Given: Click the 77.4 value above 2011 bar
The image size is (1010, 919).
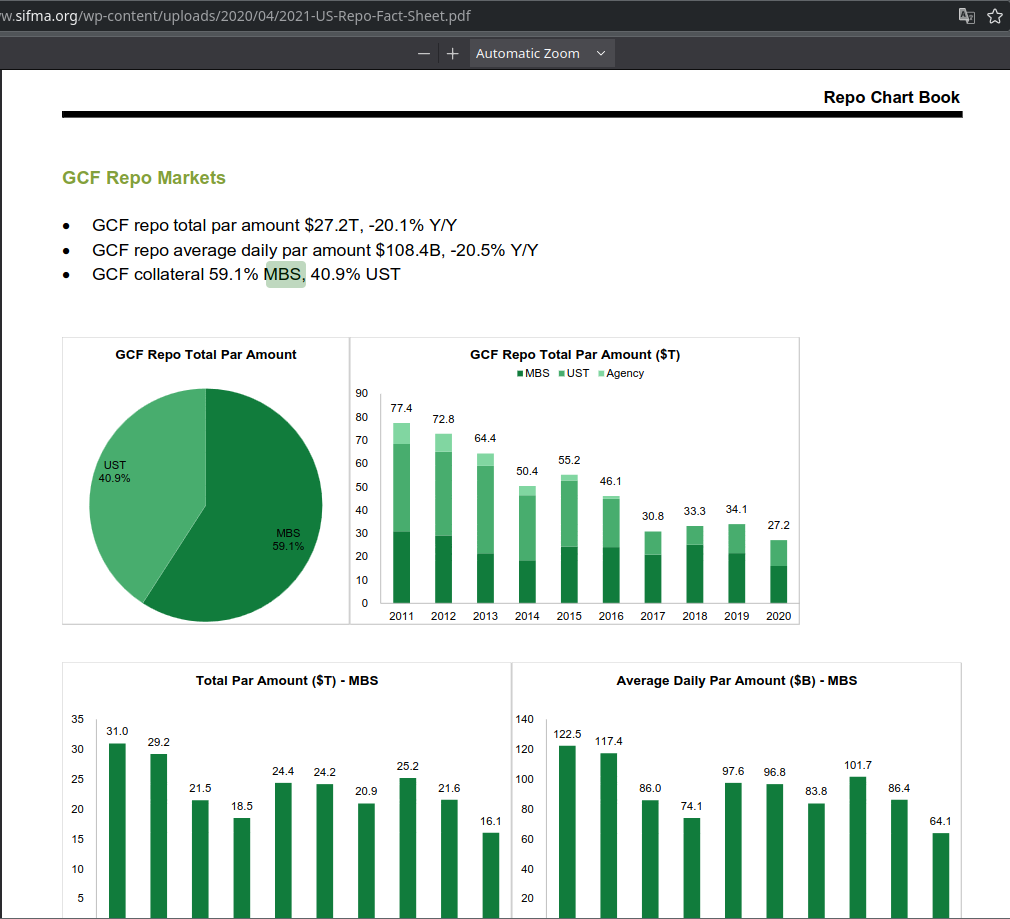Looking at the screenshot, I should tap(401, 408).
